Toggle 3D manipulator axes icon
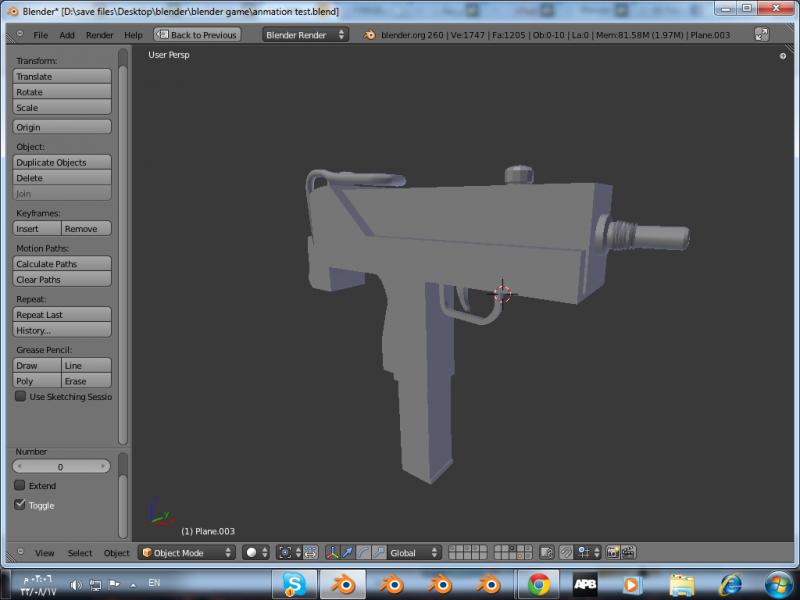Viewport: 800px width, 600px height. click(x=332, y=553)
